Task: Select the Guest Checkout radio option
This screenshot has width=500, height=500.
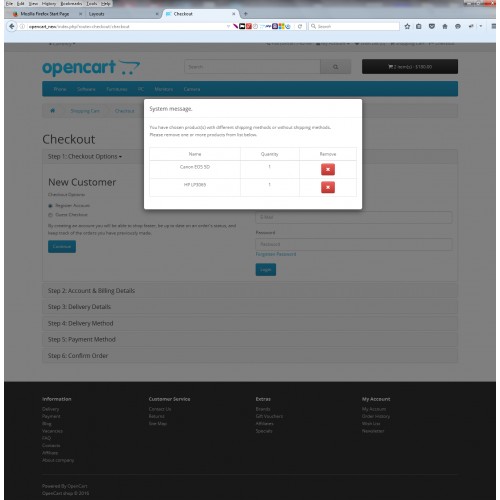Action: click(51, 215)
